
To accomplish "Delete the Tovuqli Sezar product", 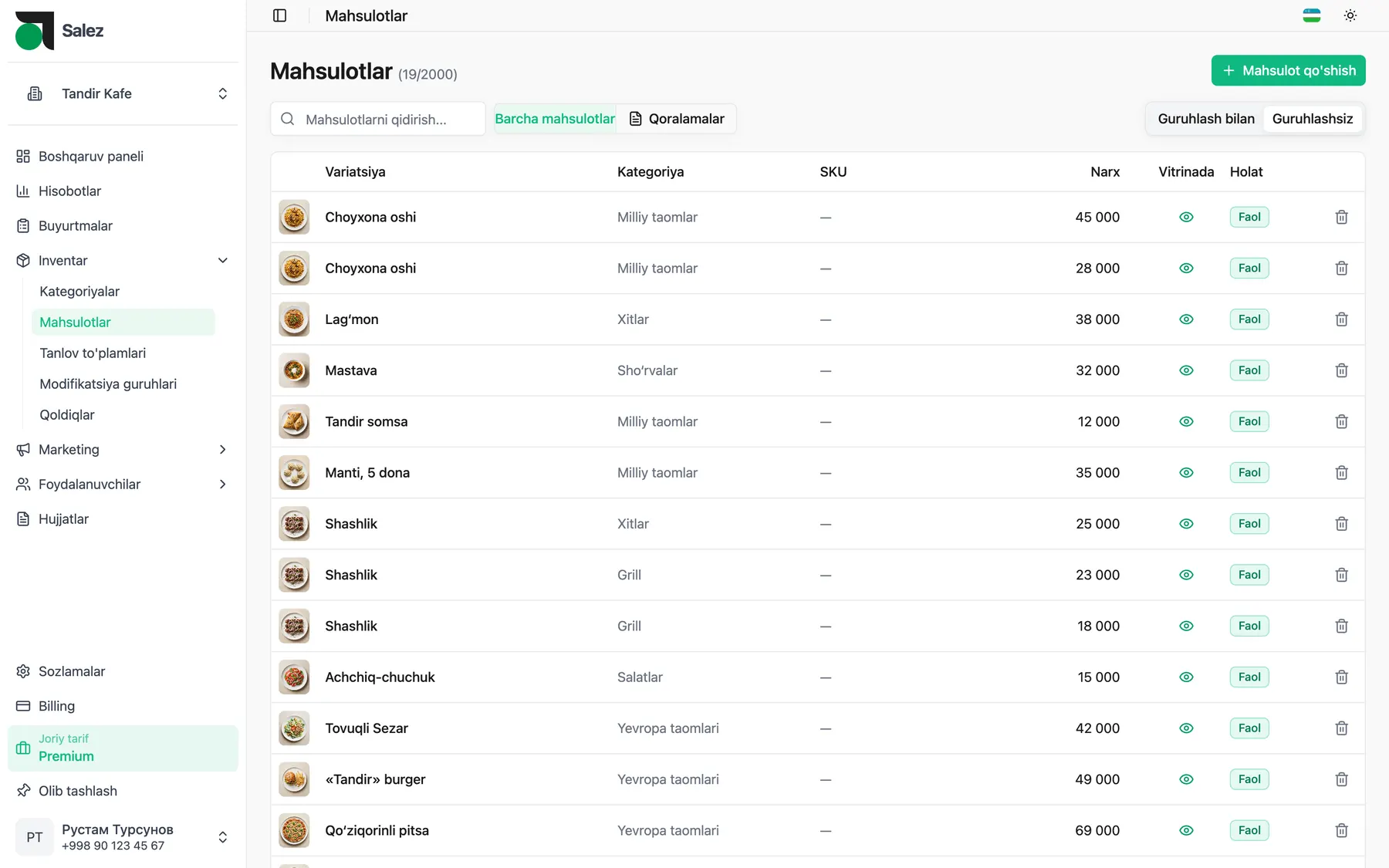I will pos(1342,728).
